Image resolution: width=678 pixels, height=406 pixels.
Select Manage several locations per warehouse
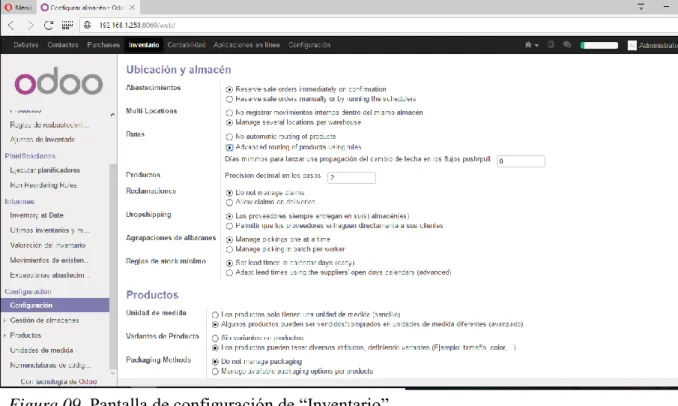tap(229, 123)
